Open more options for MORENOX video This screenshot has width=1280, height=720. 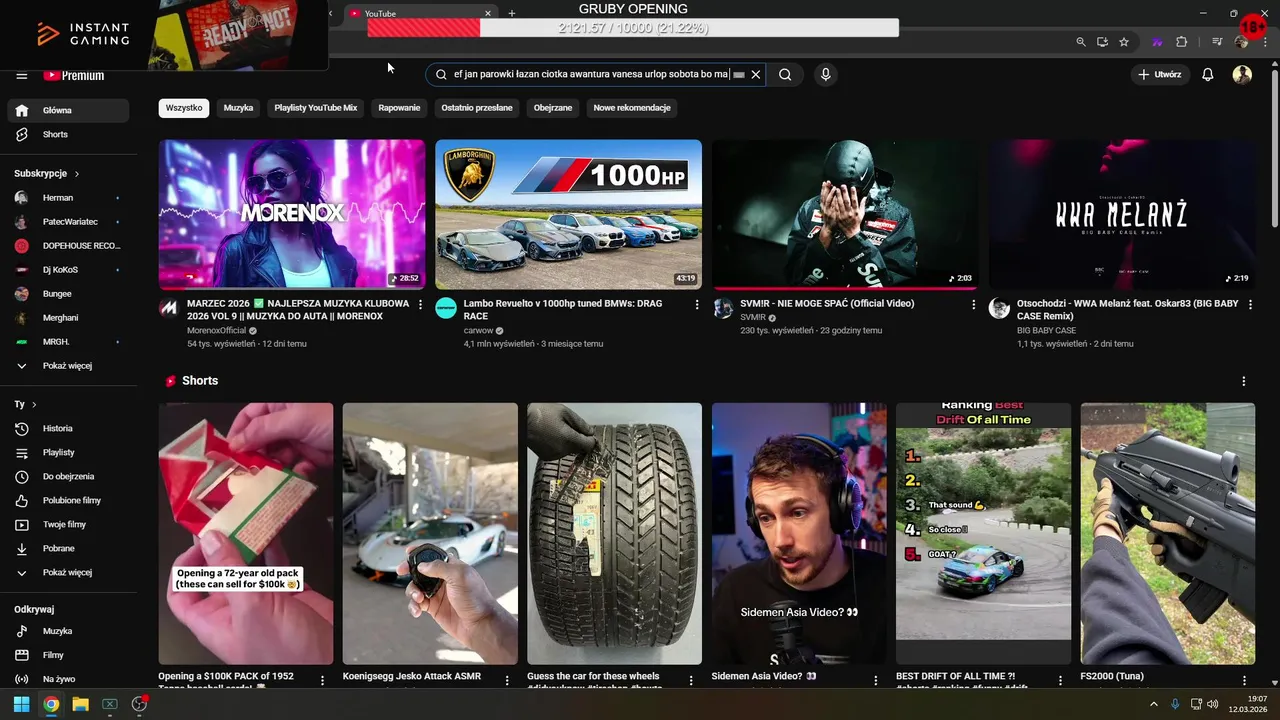point(420,304)
